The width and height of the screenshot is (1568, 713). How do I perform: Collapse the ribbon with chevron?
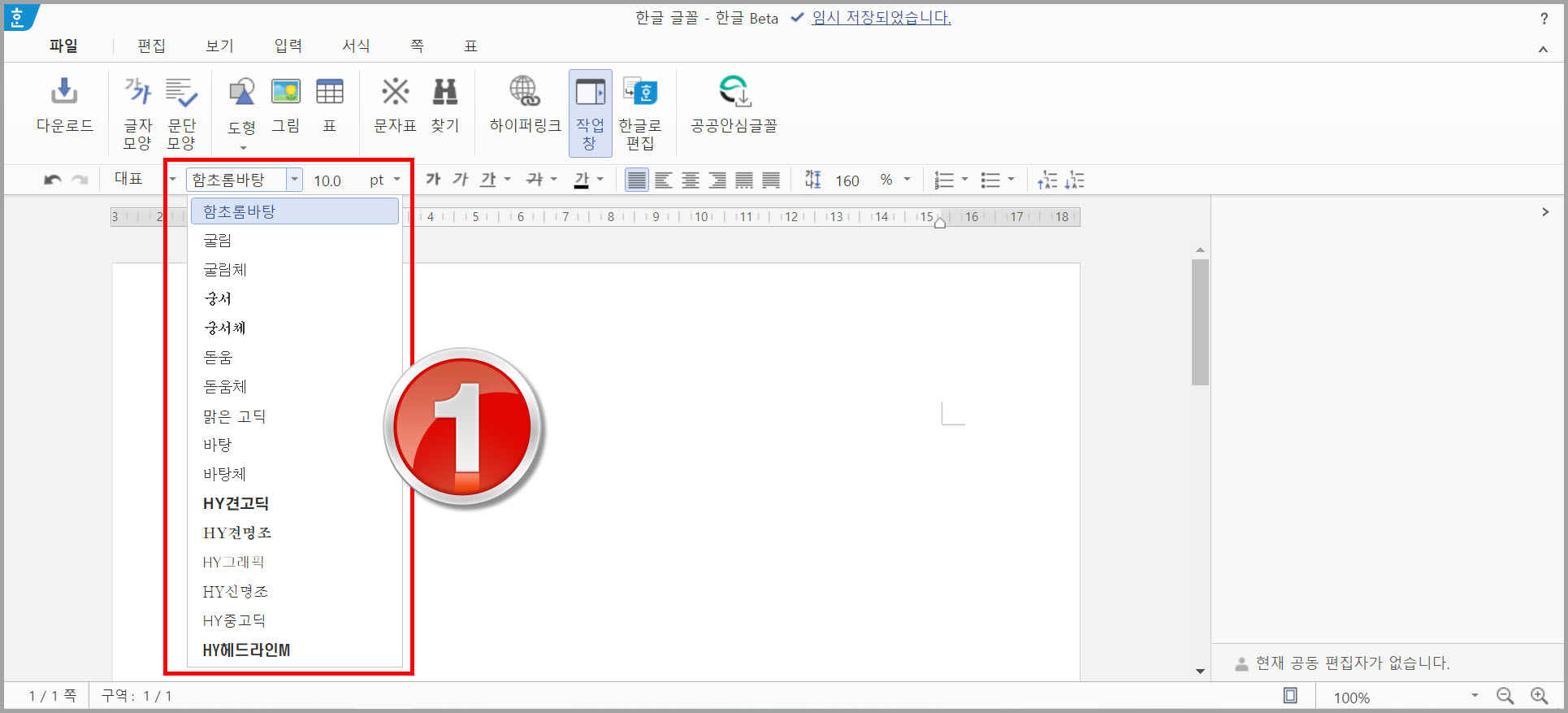coord(1543,50)
